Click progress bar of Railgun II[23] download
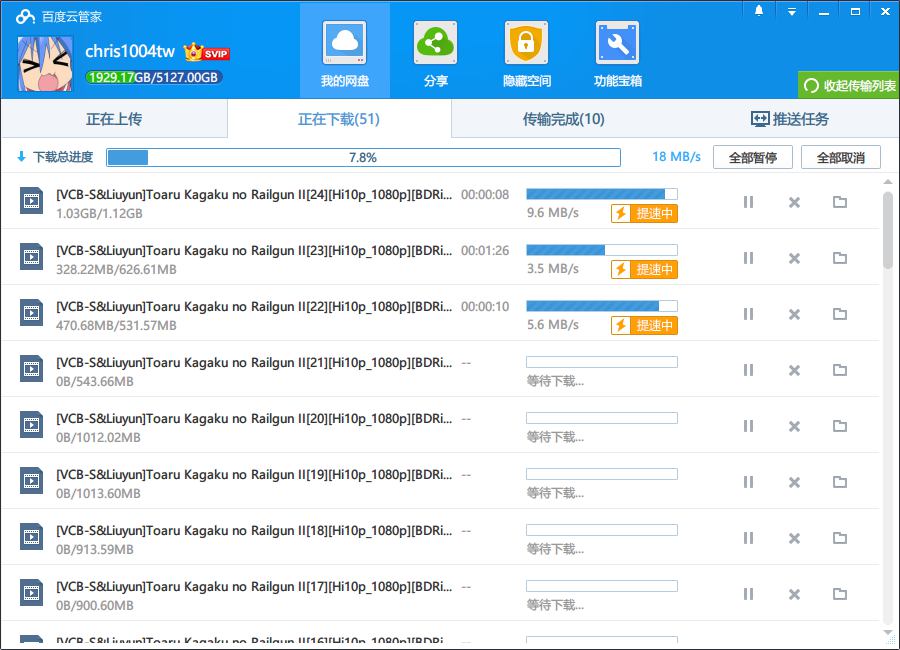900x650 pixels. click(602, 250)
